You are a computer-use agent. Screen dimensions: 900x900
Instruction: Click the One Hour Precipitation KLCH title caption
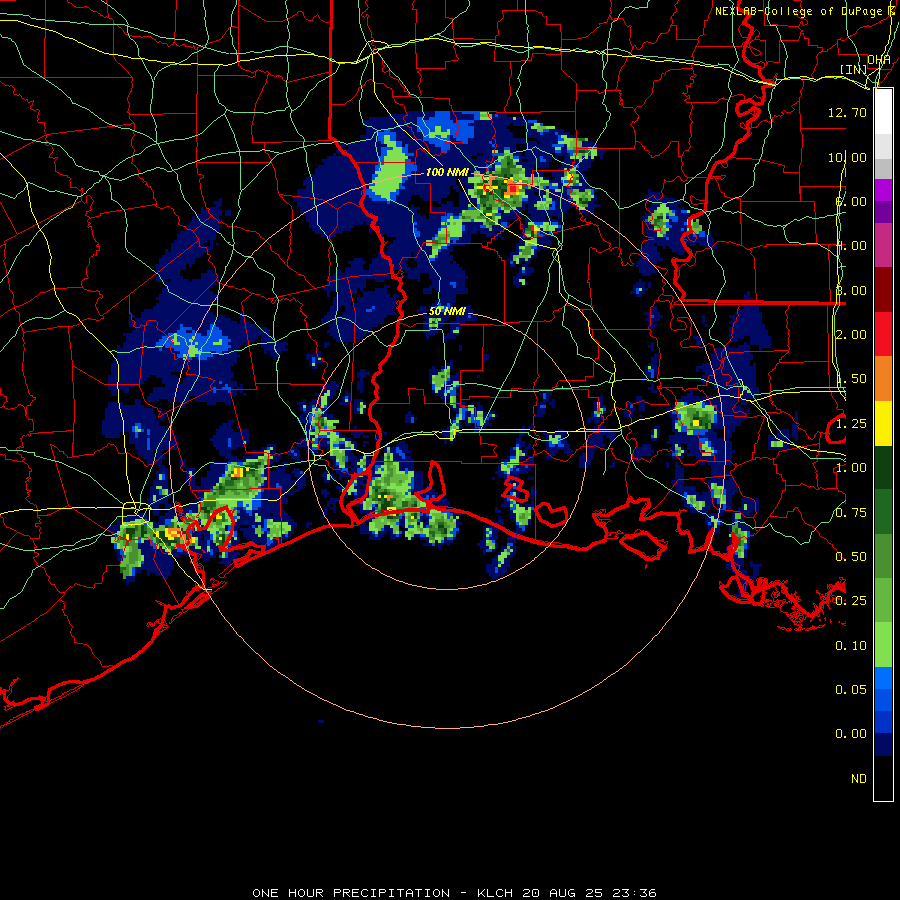[454, 893]
